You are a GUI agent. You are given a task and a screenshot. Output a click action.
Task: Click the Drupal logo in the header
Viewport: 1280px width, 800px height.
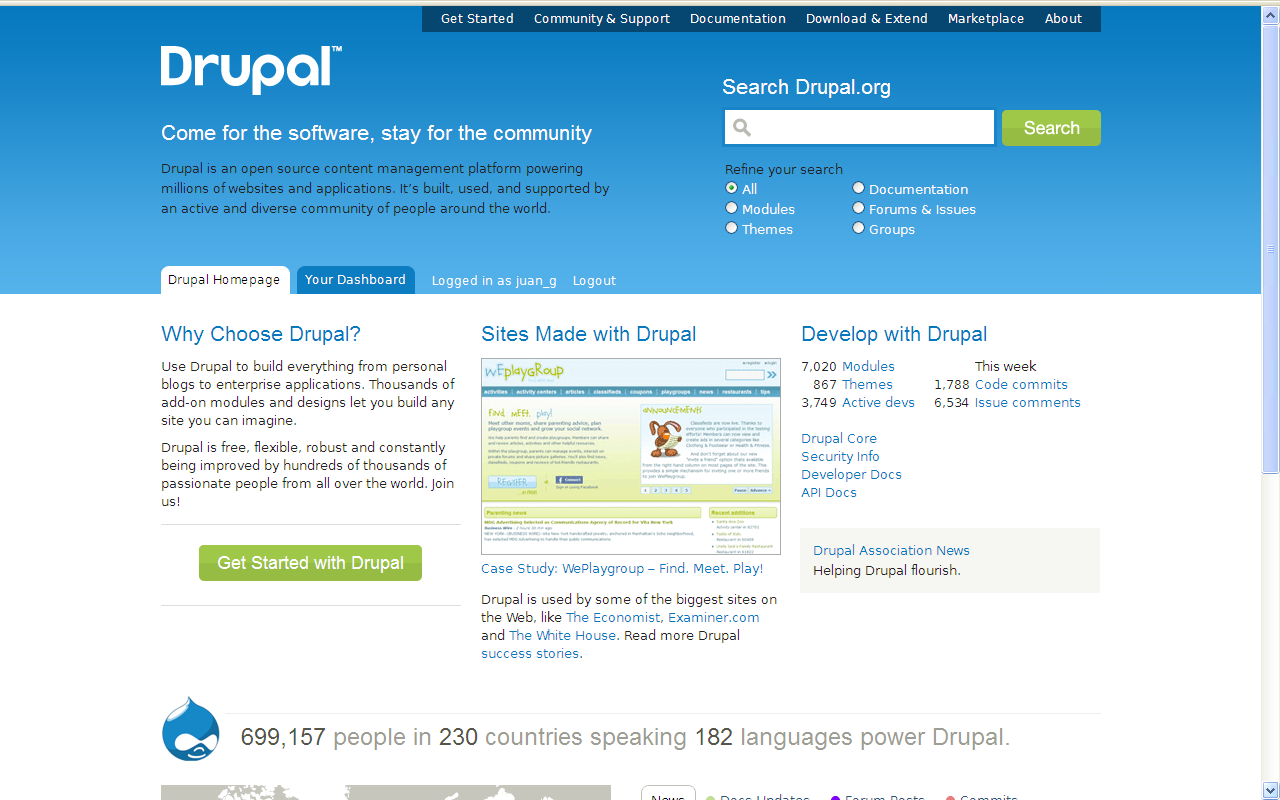tap(251, 69)
